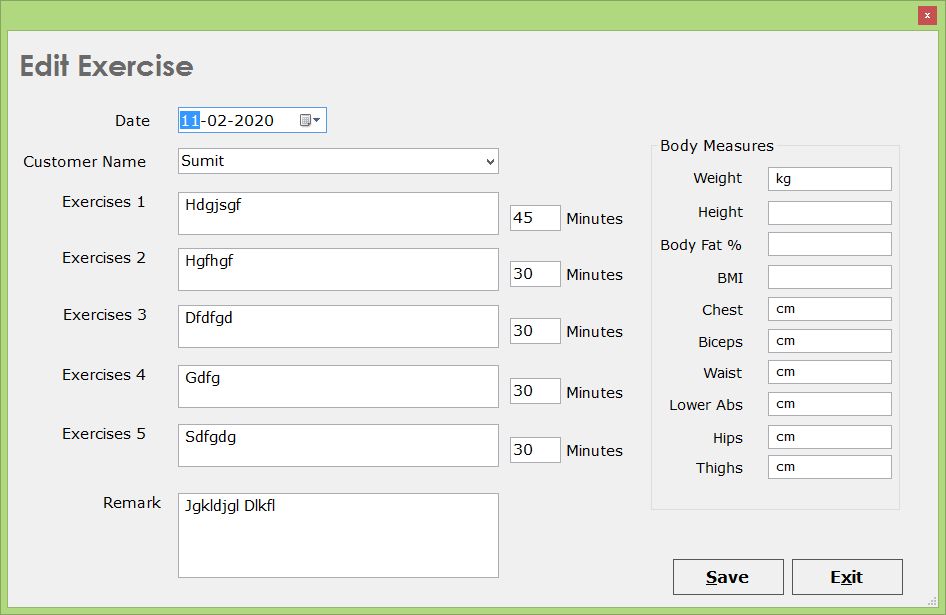
Task: Click the BMI input field
Action: pos(830,277)
